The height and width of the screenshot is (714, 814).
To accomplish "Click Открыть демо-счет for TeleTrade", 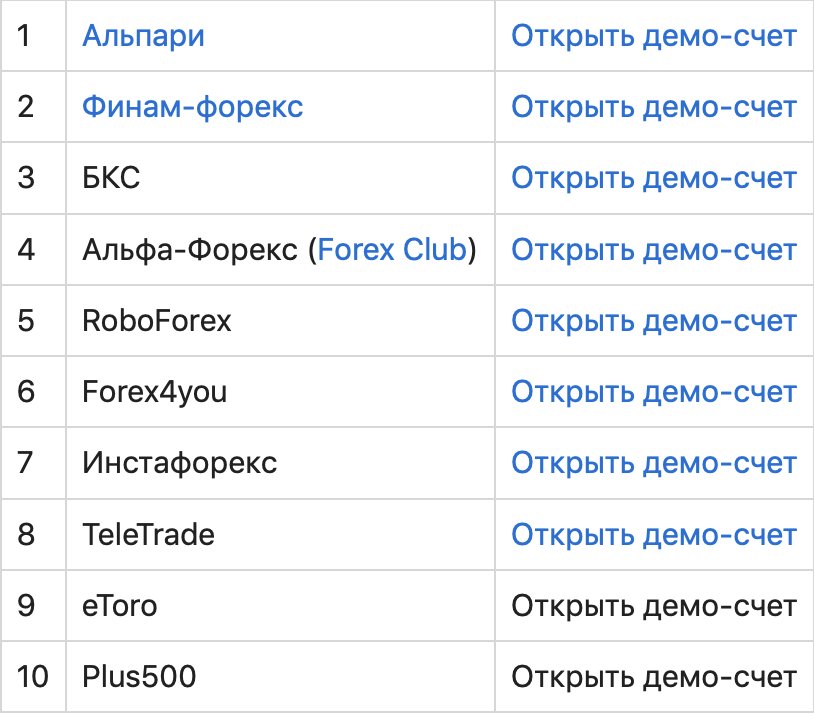I will coord(654,534).
